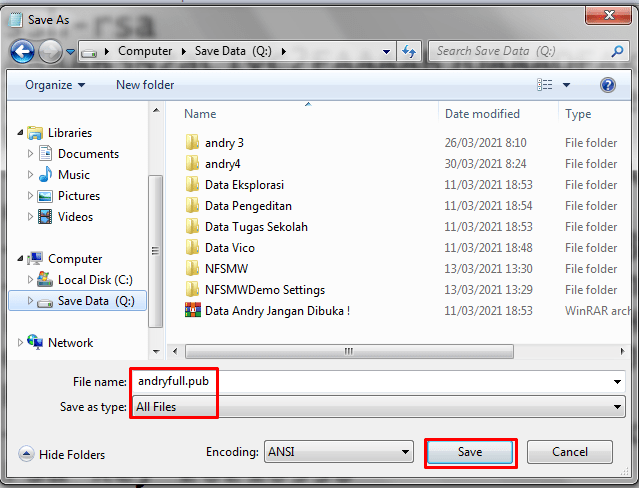Viewport: 639px width, 488px height.
Task: Click Hide Folders toggle button
Action: pyautogui.click(x=62, y=455)
